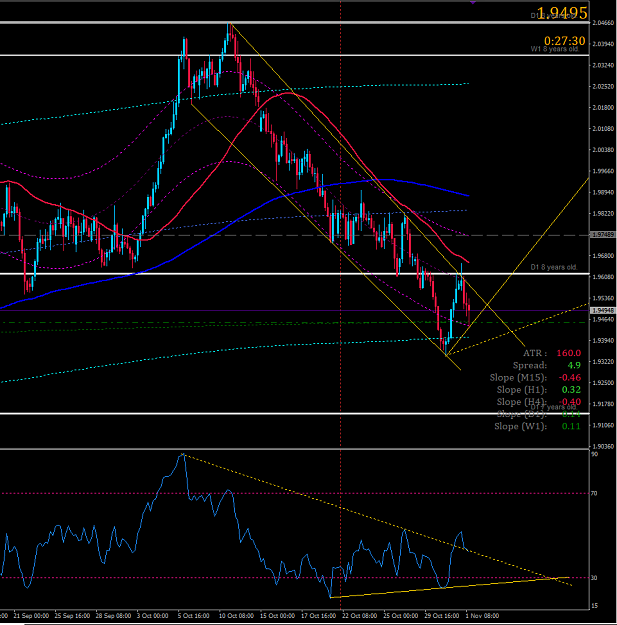Click the 1.98220 price axis label

click(603, 214)
